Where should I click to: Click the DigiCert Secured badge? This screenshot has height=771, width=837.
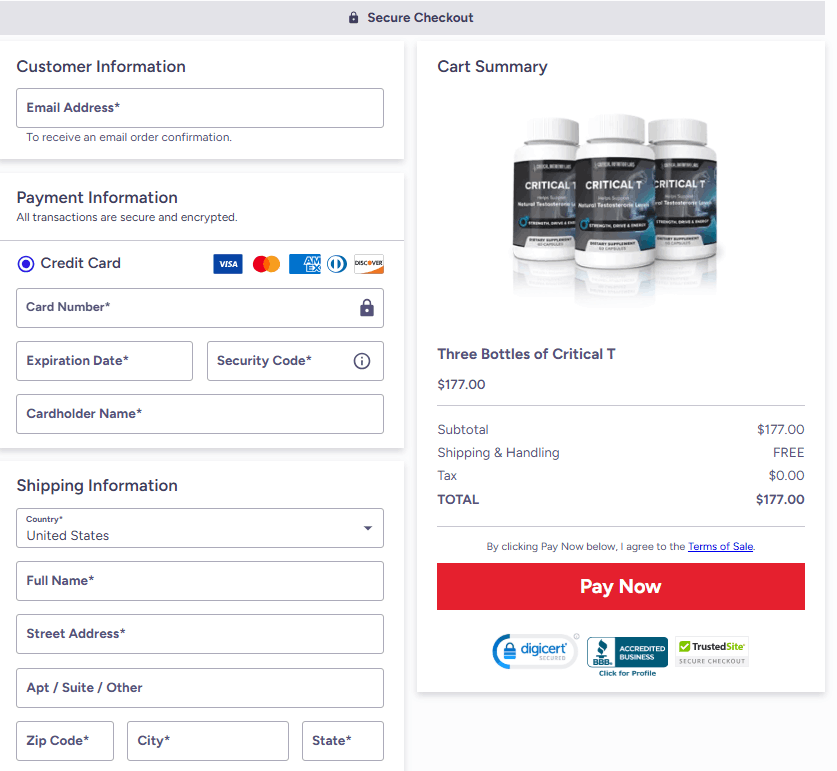536,650
